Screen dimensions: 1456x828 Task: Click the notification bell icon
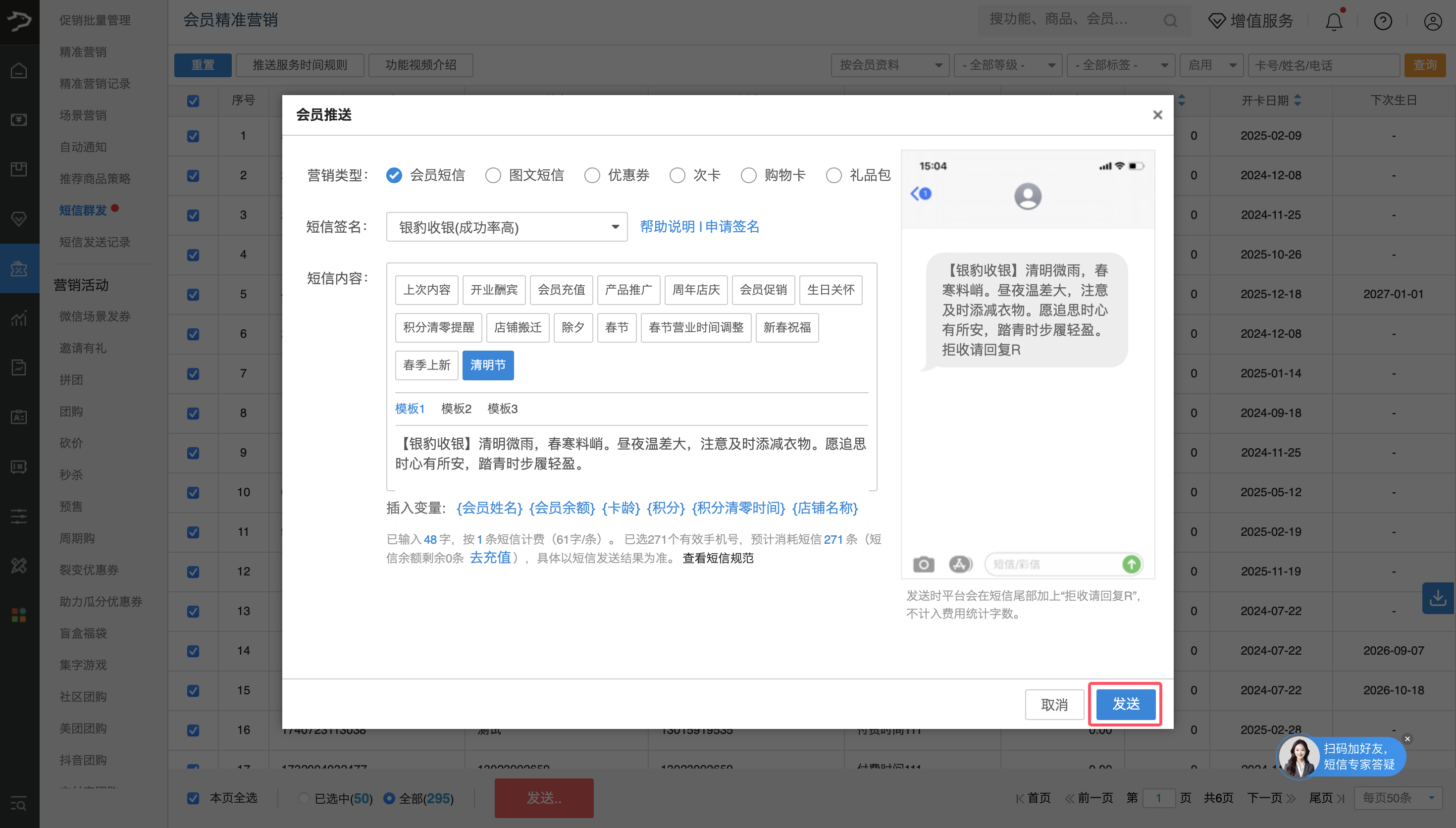click(1334, 21)
